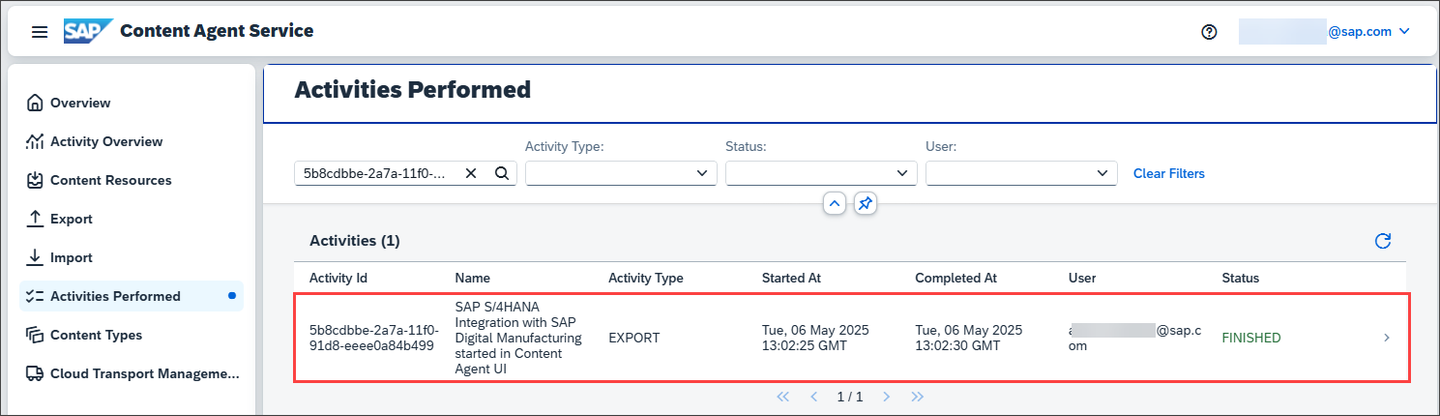The height and width of the screenshot is (416, 1440).
Task: Click the search magnifier icon
Action: tap(502, 173)
